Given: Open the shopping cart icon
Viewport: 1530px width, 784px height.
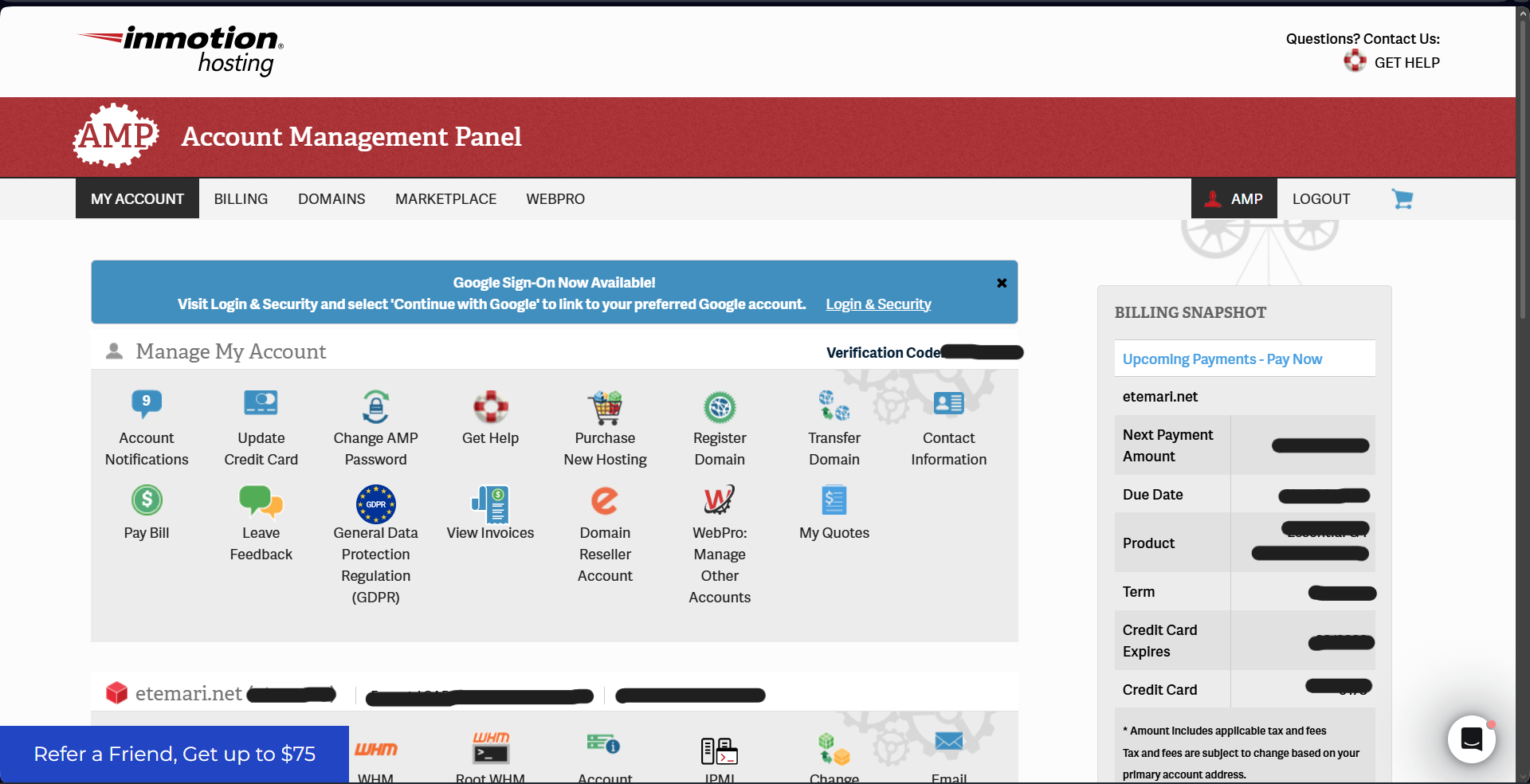Looking at the screenshot, I should (x=1402, y=198).
